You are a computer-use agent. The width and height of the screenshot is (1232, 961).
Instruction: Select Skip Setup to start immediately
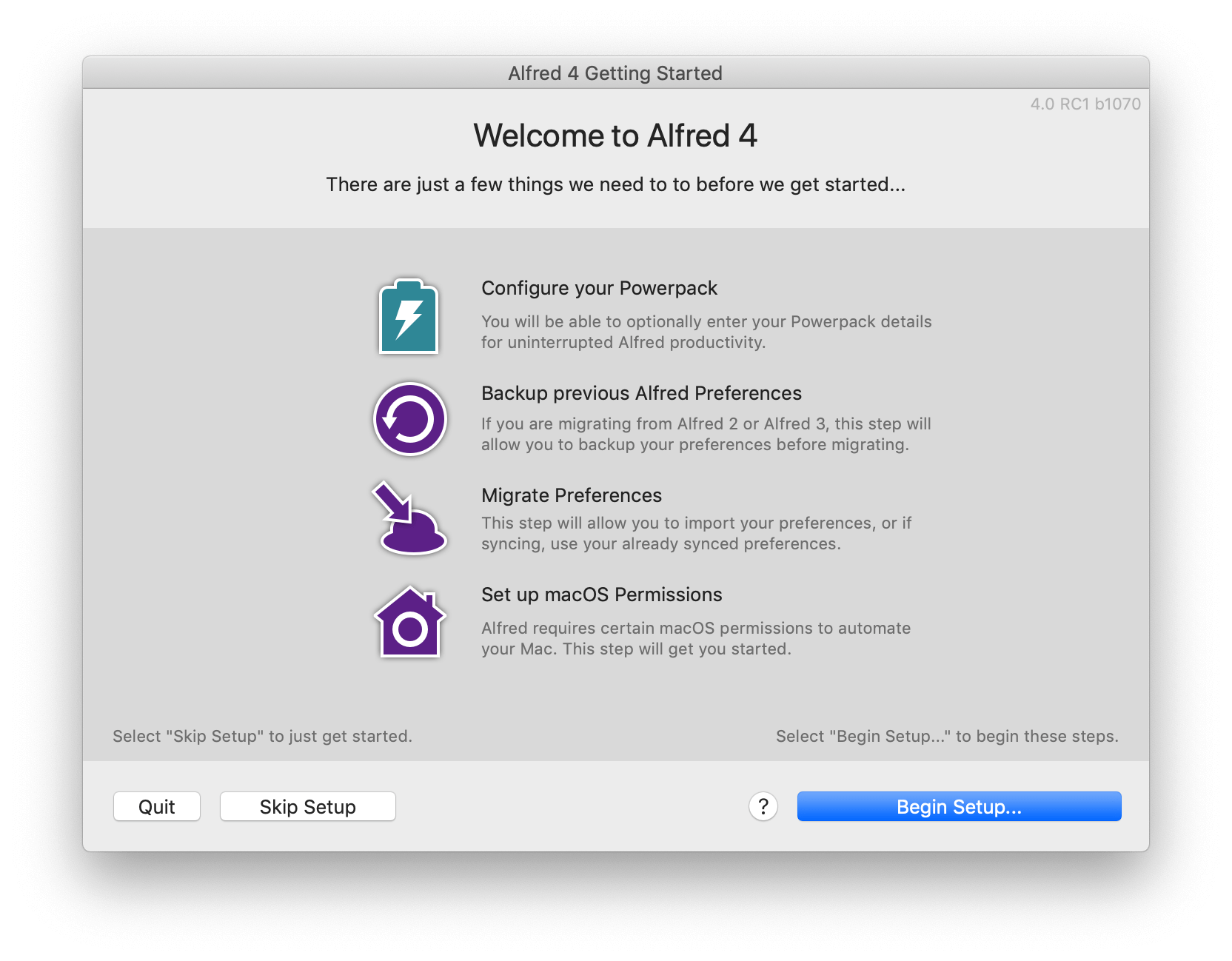click(x=307, y=806)
